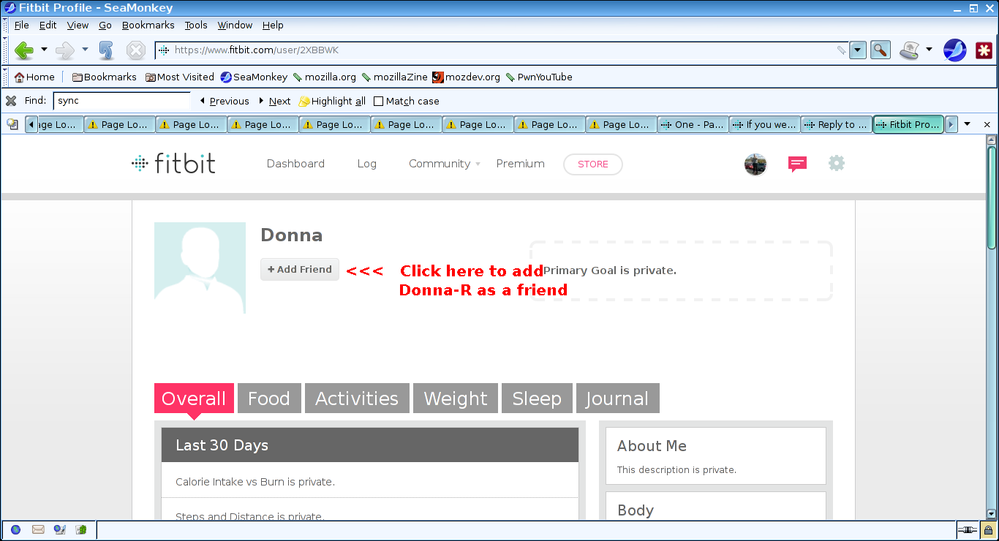Click Find Next button

[275, 101]
